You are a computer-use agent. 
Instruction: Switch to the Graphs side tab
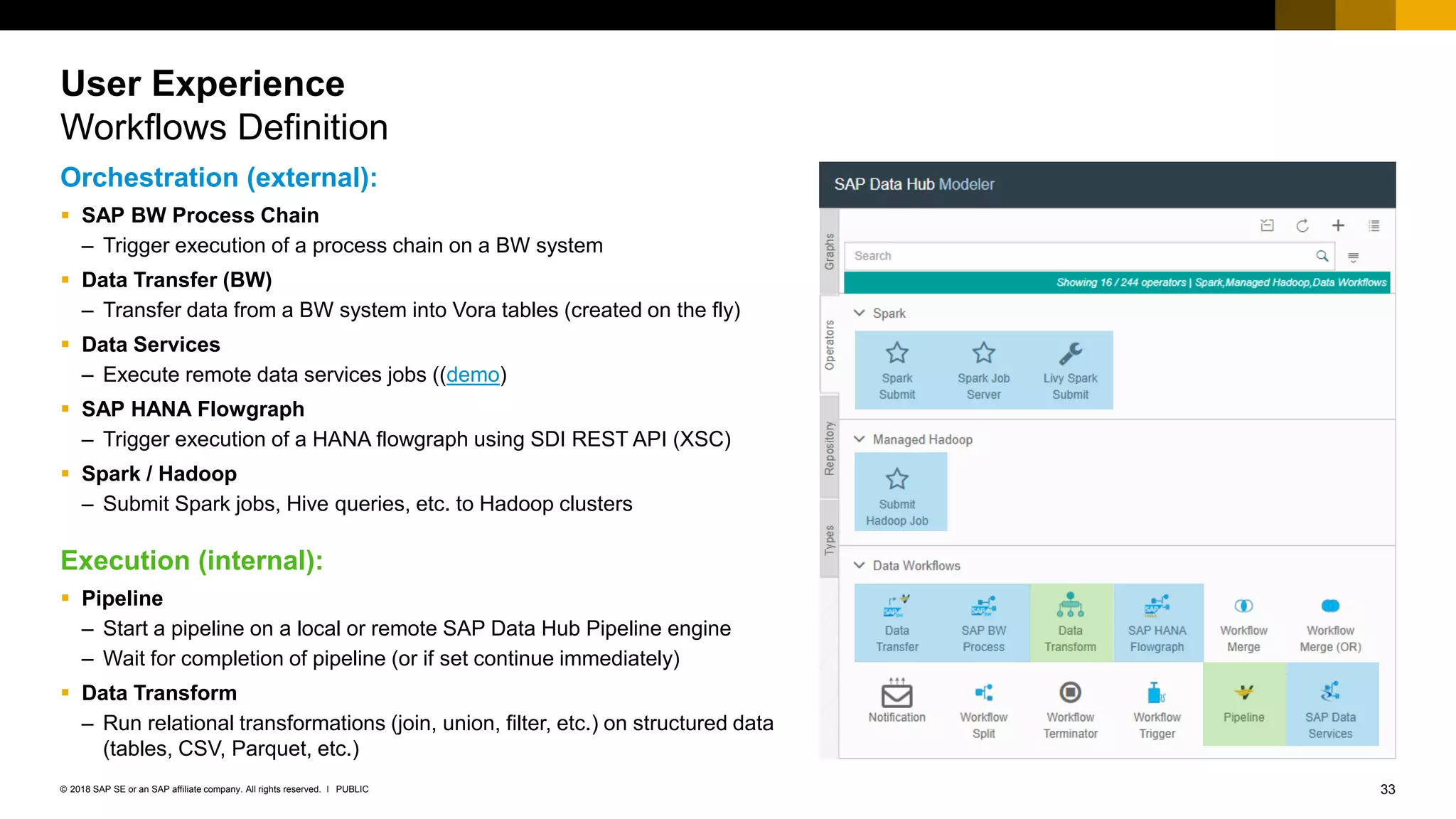coord(829,251)
